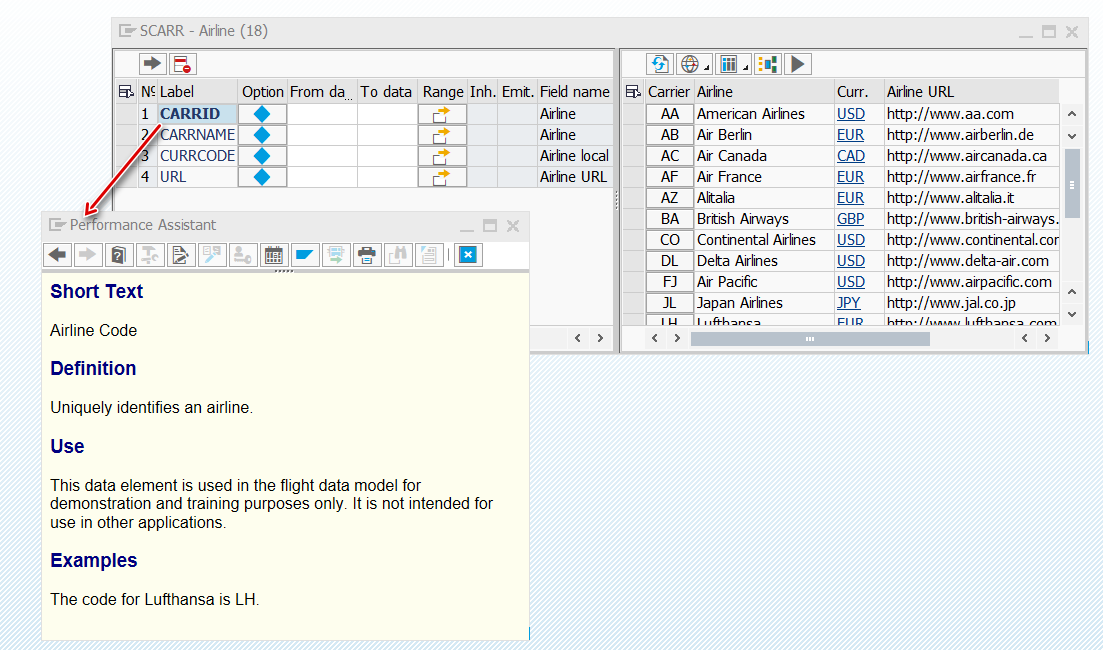Maximize the Performance Assistant window
1103x650 pixels.
(490, 226)
